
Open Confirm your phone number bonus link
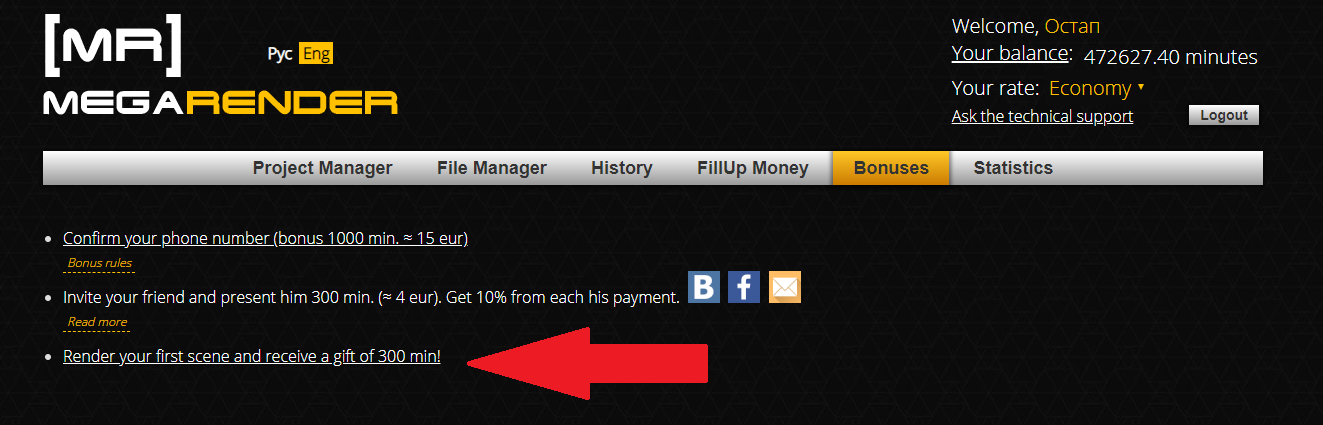pyautogui.click(x=265, y=238)
